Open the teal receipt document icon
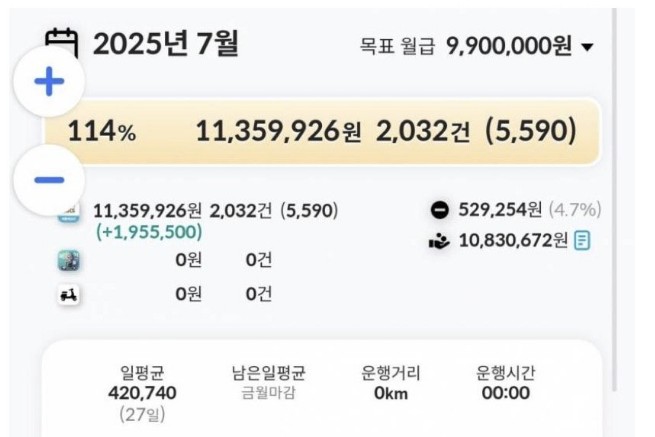The width and height of the screenshot is (655, 437). (582, 240)
